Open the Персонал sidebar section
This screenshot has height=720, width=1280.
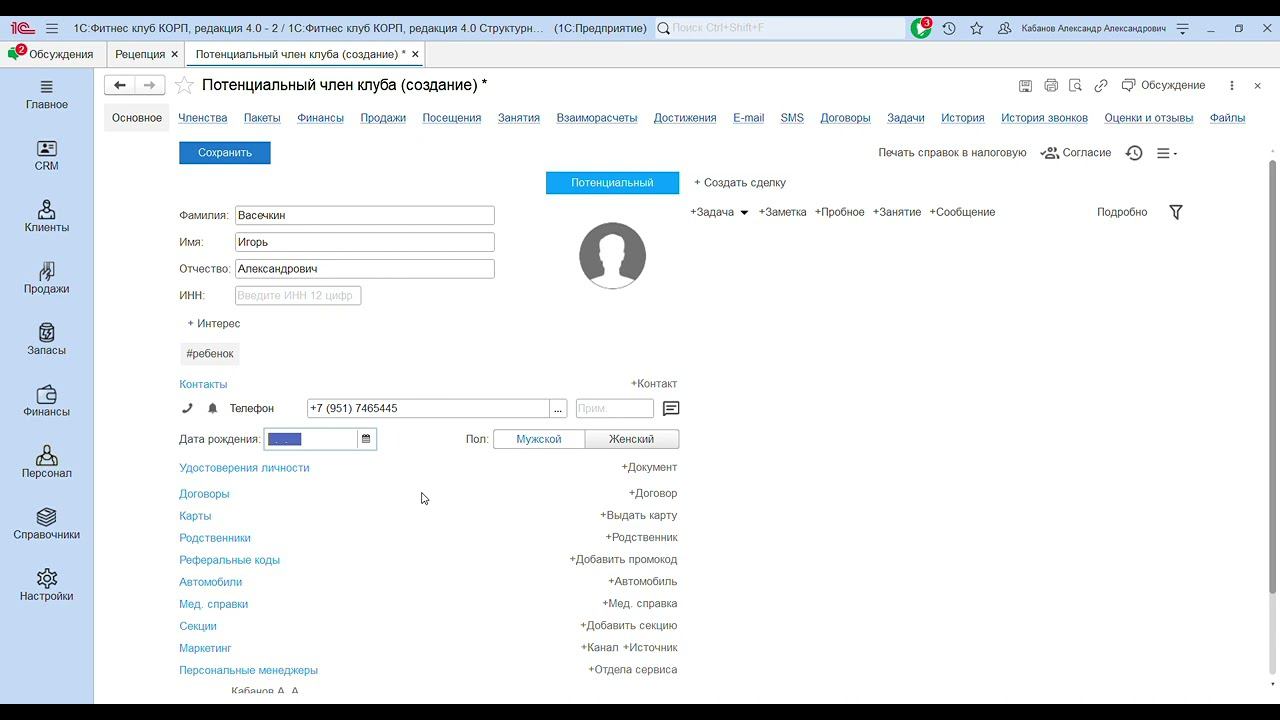click(47, 463)
